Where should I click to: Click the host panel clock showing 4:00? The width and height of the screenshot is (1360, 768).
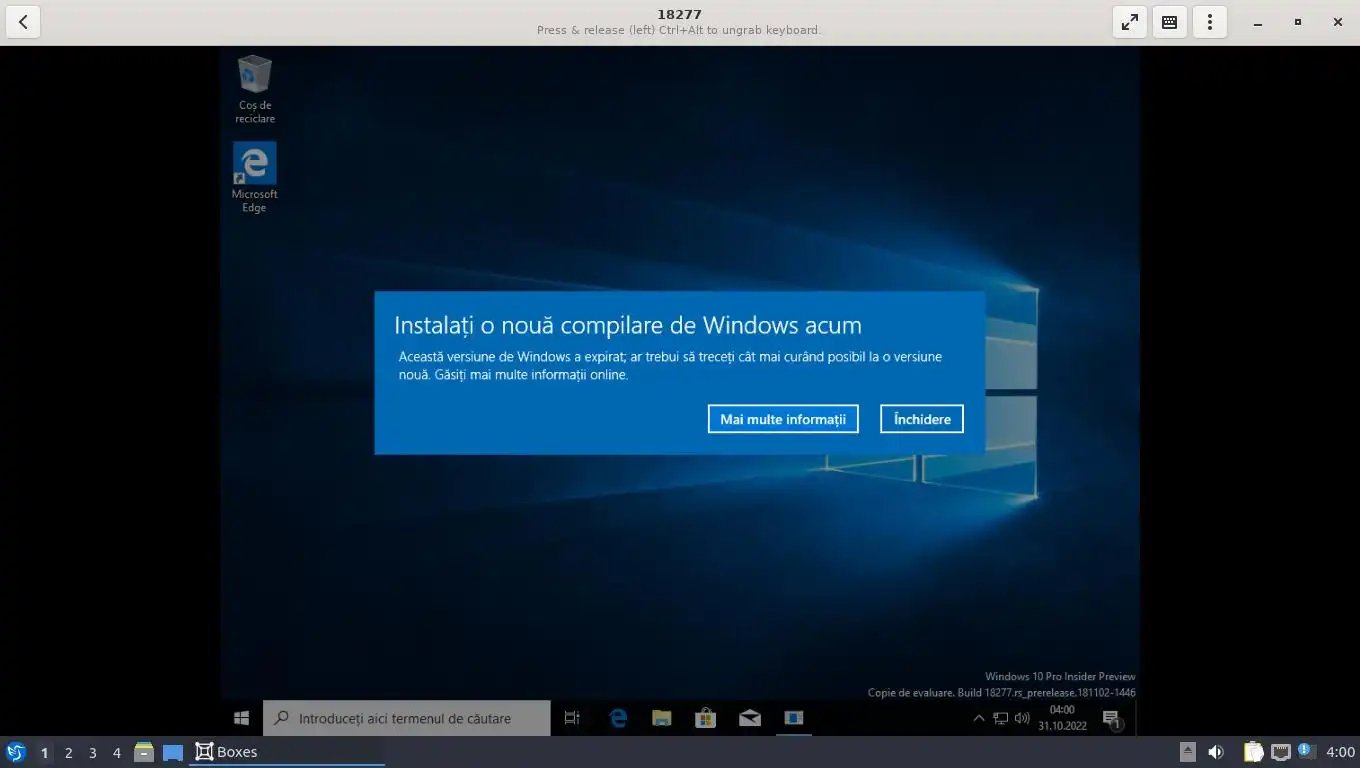point(1340,752)
